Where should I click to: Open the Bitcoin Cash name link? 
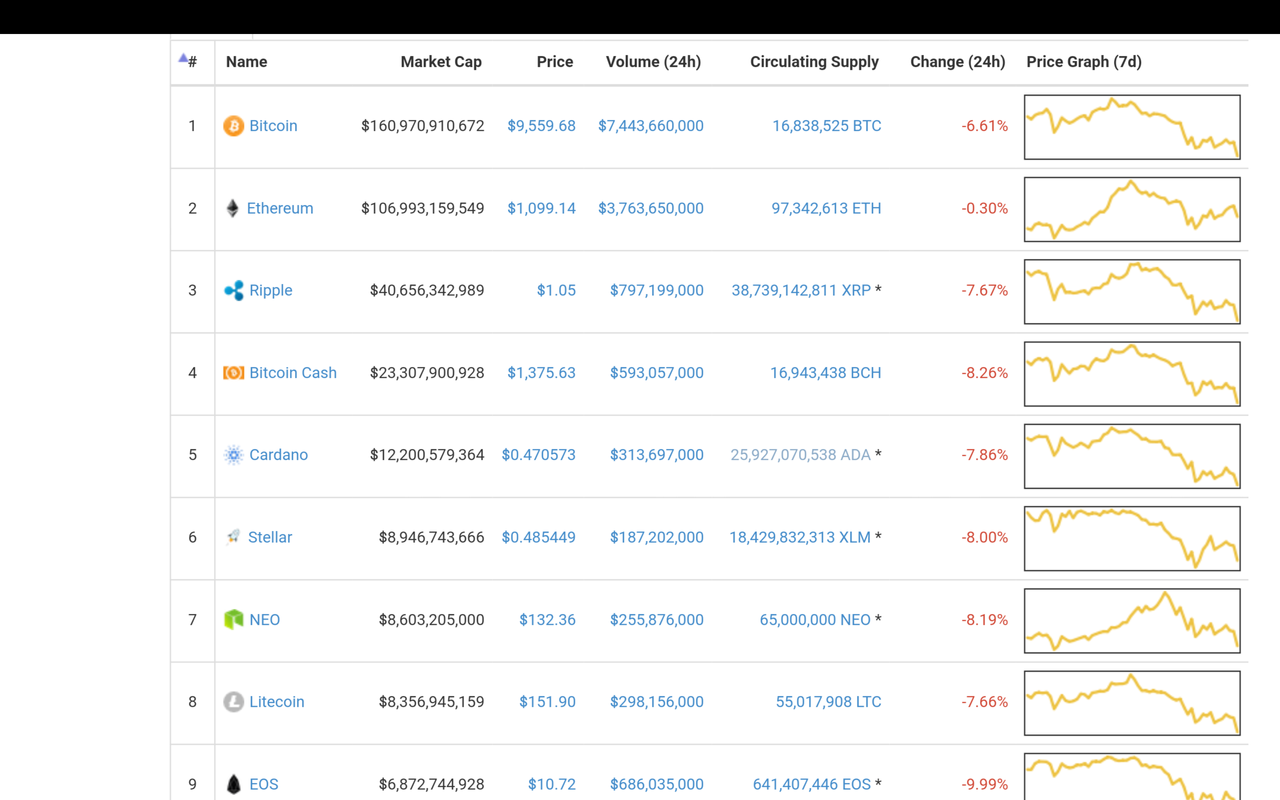point(293,373)
